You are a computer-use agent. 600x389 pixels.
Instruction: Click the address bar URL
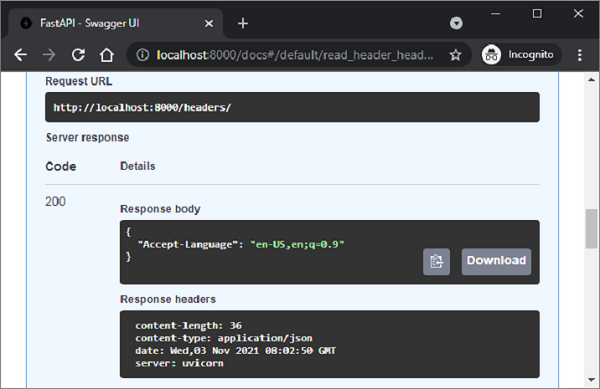[x=295, y=55]
